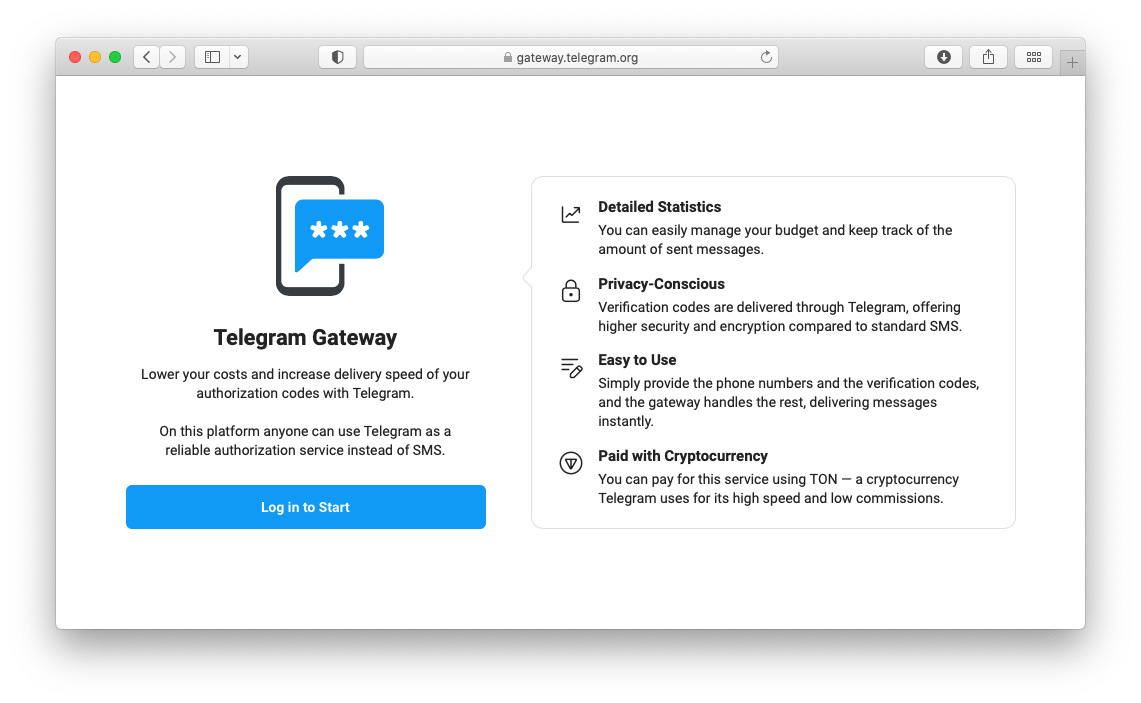Open the Share menu icon
The width and height of the screenshot is (1141, 703).
pyautogui.click(x=988, y=57)
